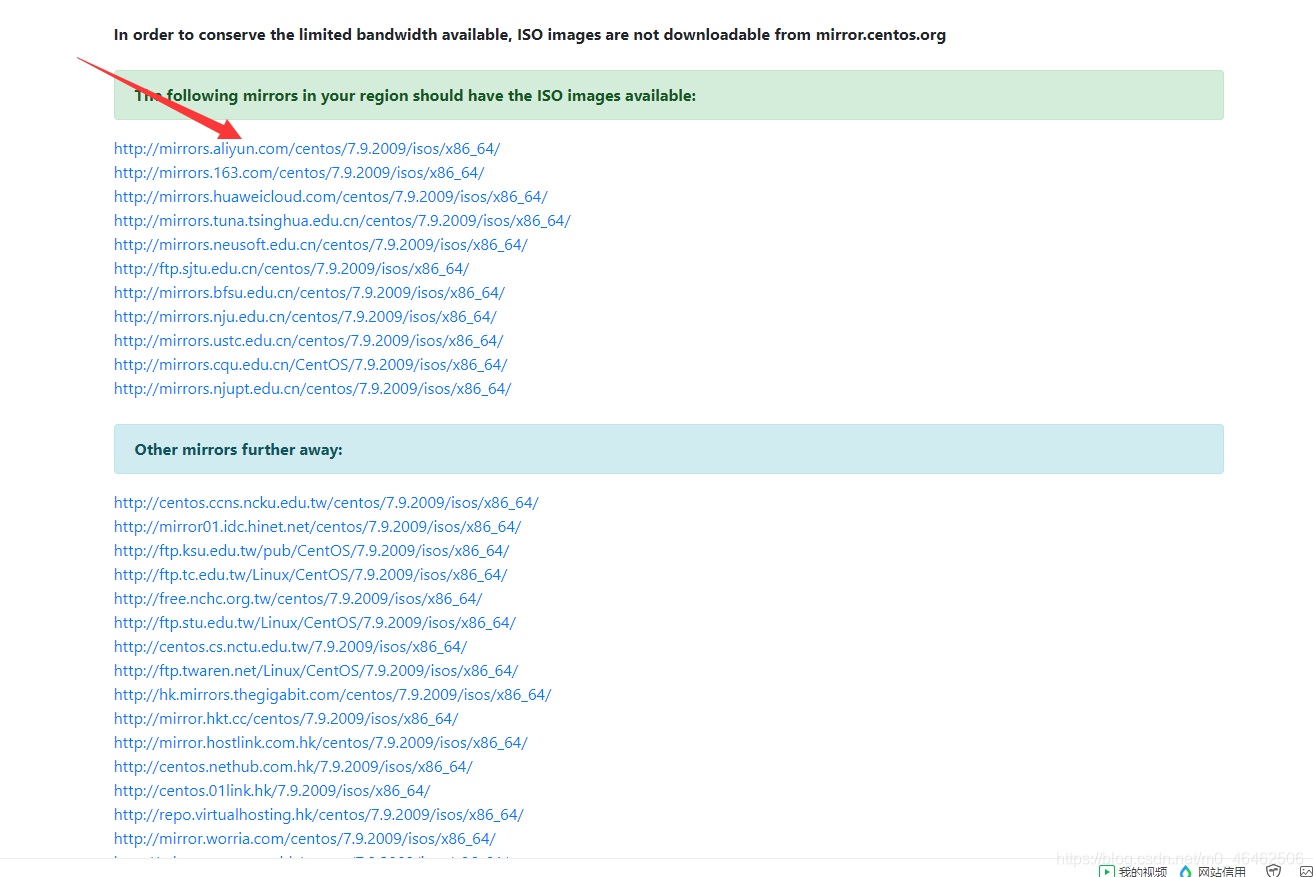Screen dimensions: 1313x877
Task: Open the ftp.tc.edu.tw Linux link
Action: (311, 575)
